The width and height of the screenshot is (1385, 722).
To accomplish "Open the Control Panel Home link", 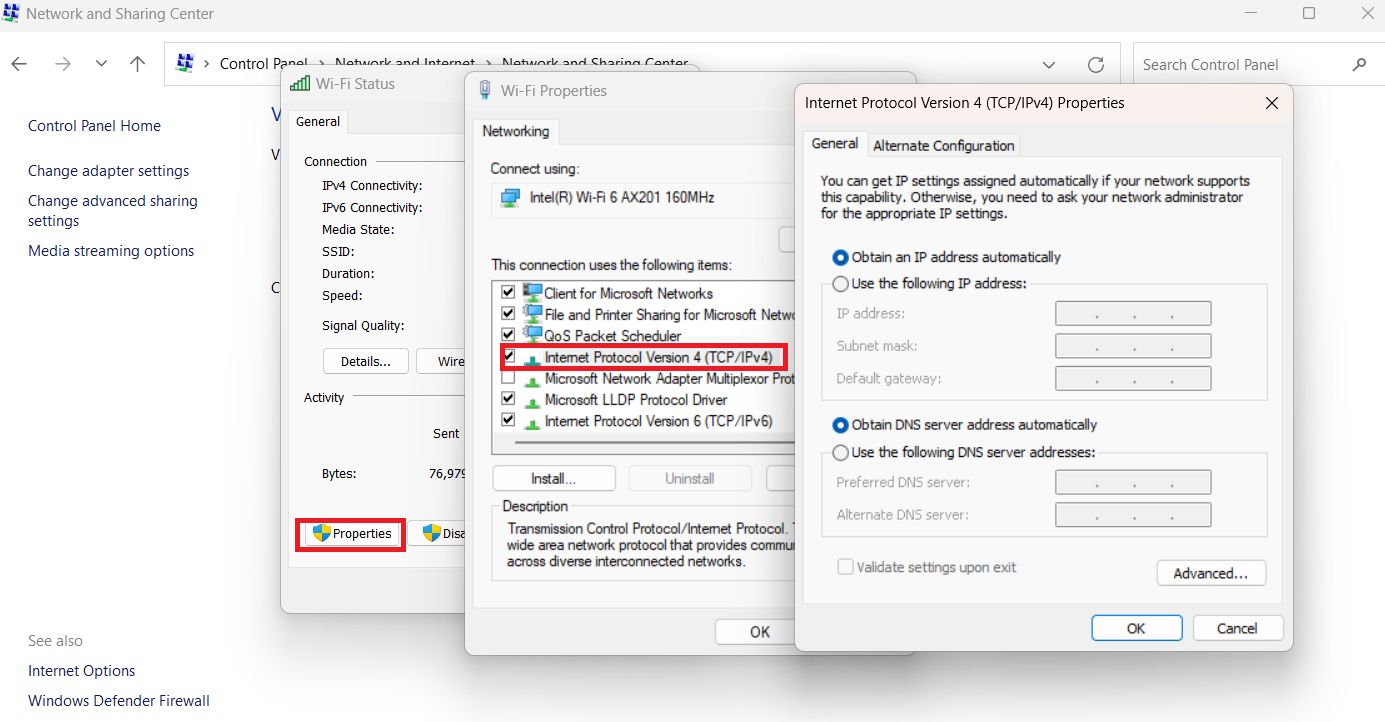I will (x=94, y=126).
